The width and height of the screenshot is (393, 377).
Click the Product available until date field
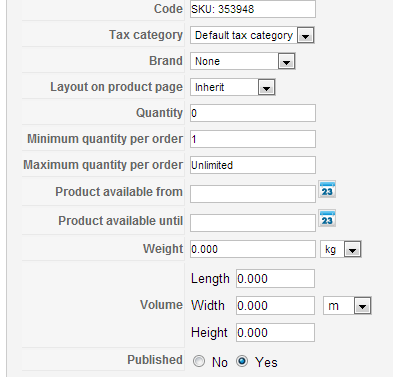point(253,223)
